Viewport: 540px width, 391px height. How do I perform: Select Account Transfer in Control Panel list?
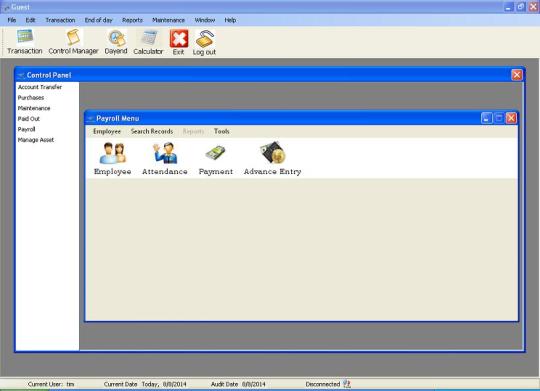click(x=40, y=87)
